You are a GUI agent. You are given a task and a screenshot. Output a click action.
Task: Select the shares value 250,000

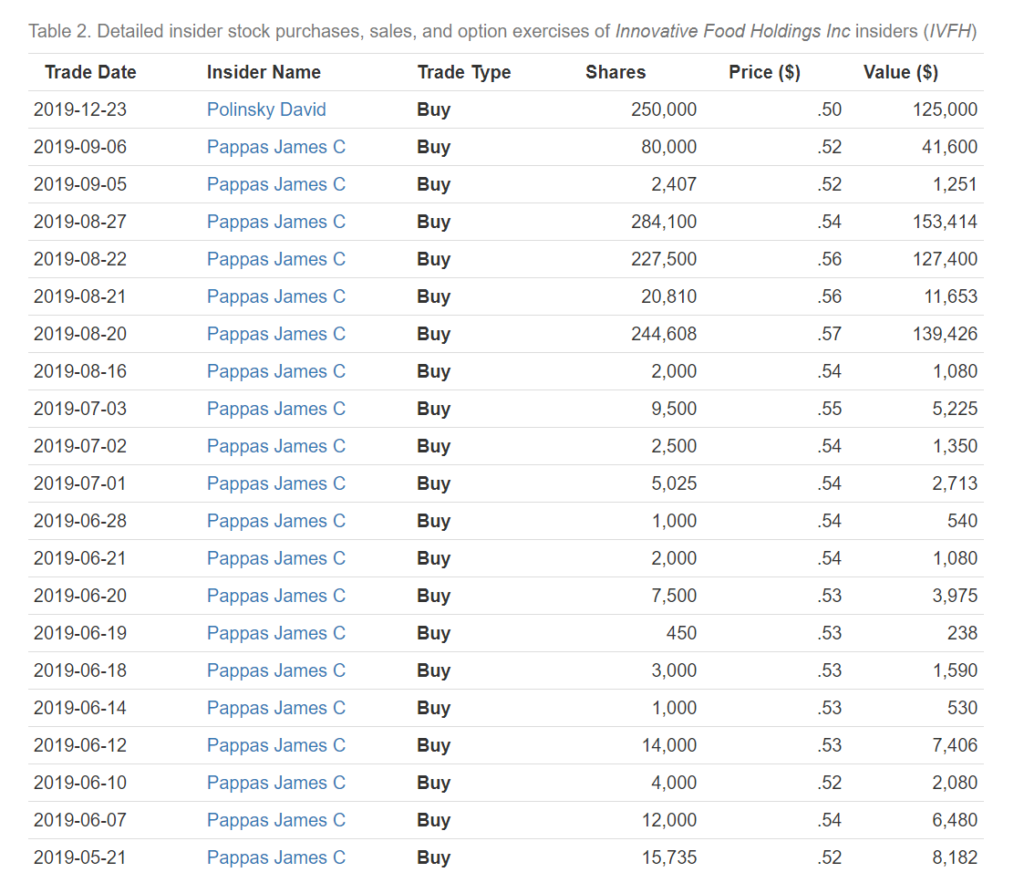[664, 109]
